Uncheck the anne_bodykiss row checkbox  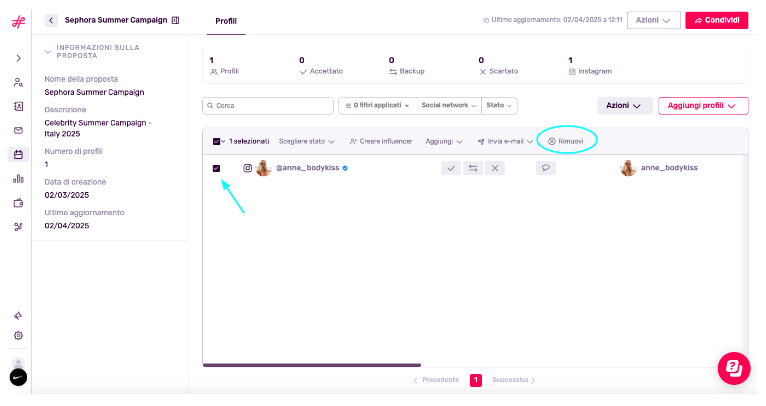point(217,169)
